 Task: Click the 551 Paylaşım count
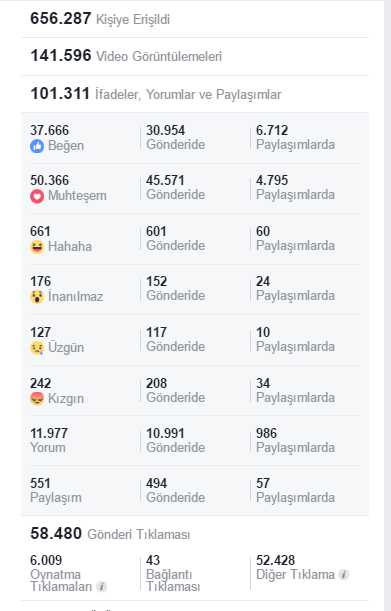click(x=56, y=490)
